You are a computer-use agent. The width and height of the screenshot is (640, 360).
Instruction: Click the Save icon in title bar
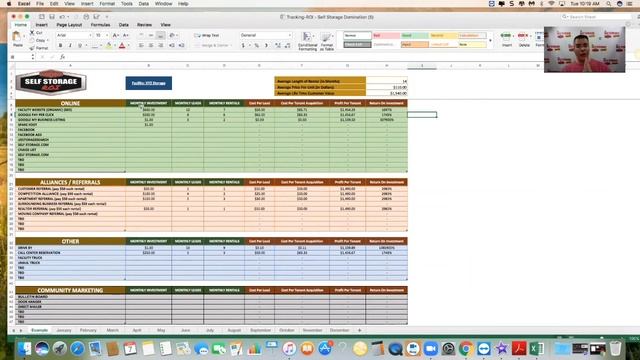coord(52,17)
